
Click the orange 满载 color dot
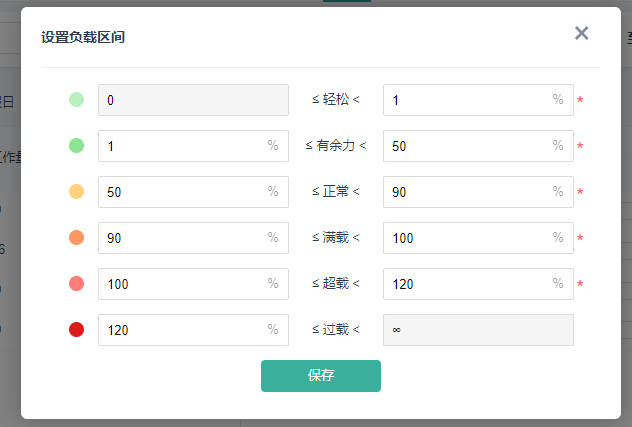coord(76,238)
